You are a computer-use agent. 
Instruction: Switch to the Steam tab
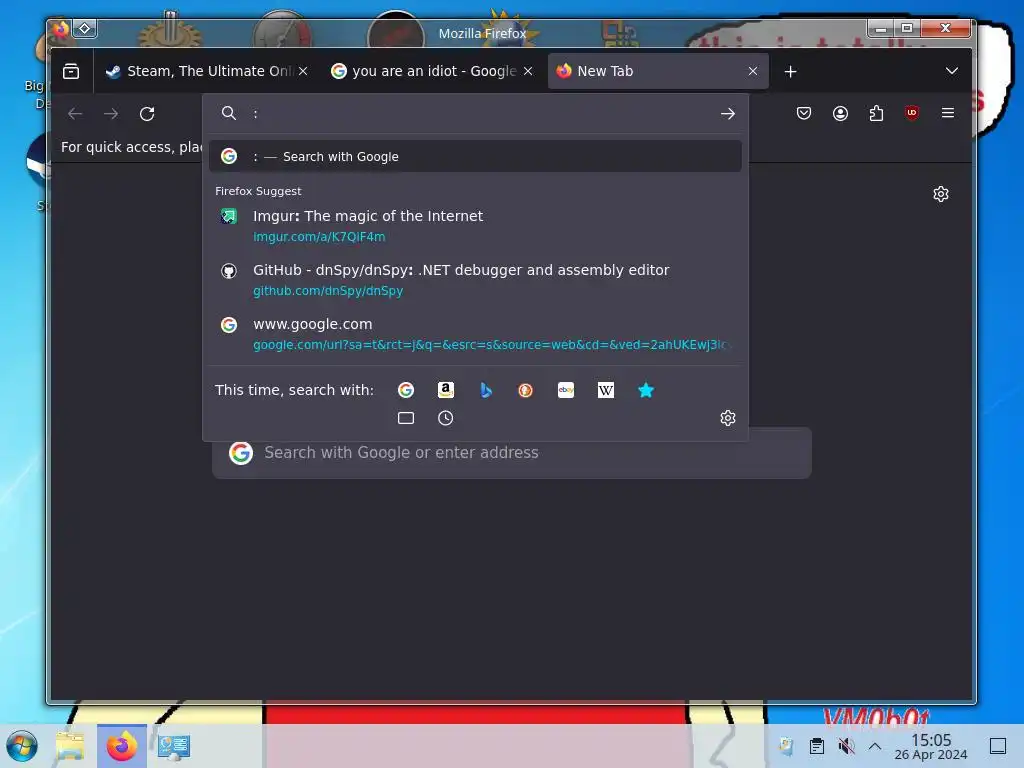(206, 71)
